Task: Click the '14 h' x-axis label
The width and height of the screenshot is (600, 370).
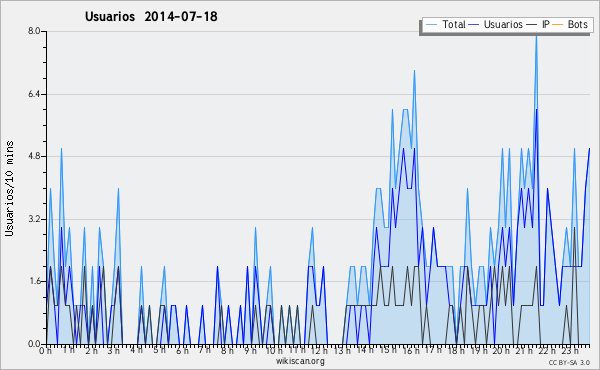Action: [x=365, y=350]
